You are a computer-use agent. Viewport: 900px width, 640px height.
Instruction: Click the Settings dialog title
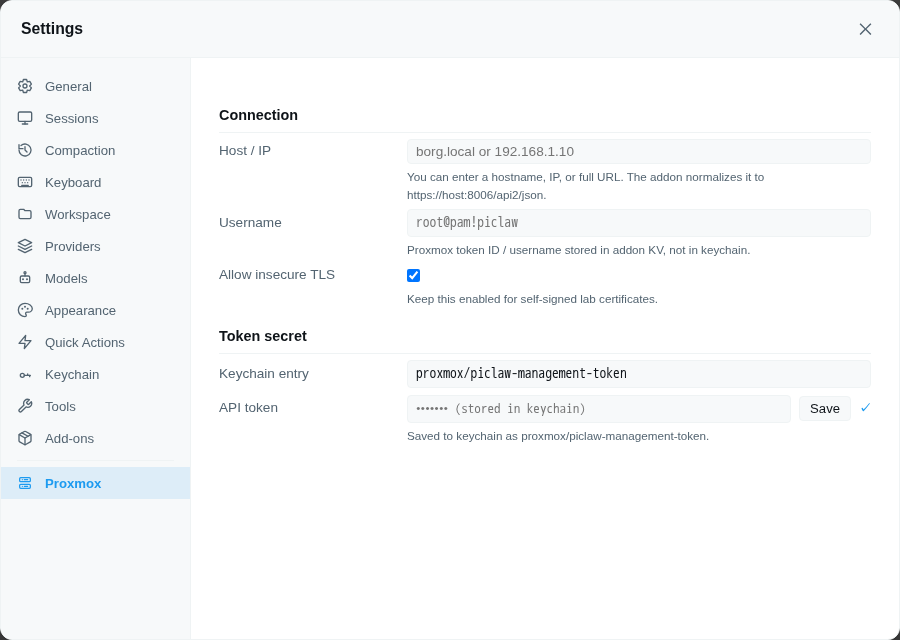click(x=52, y=28)
